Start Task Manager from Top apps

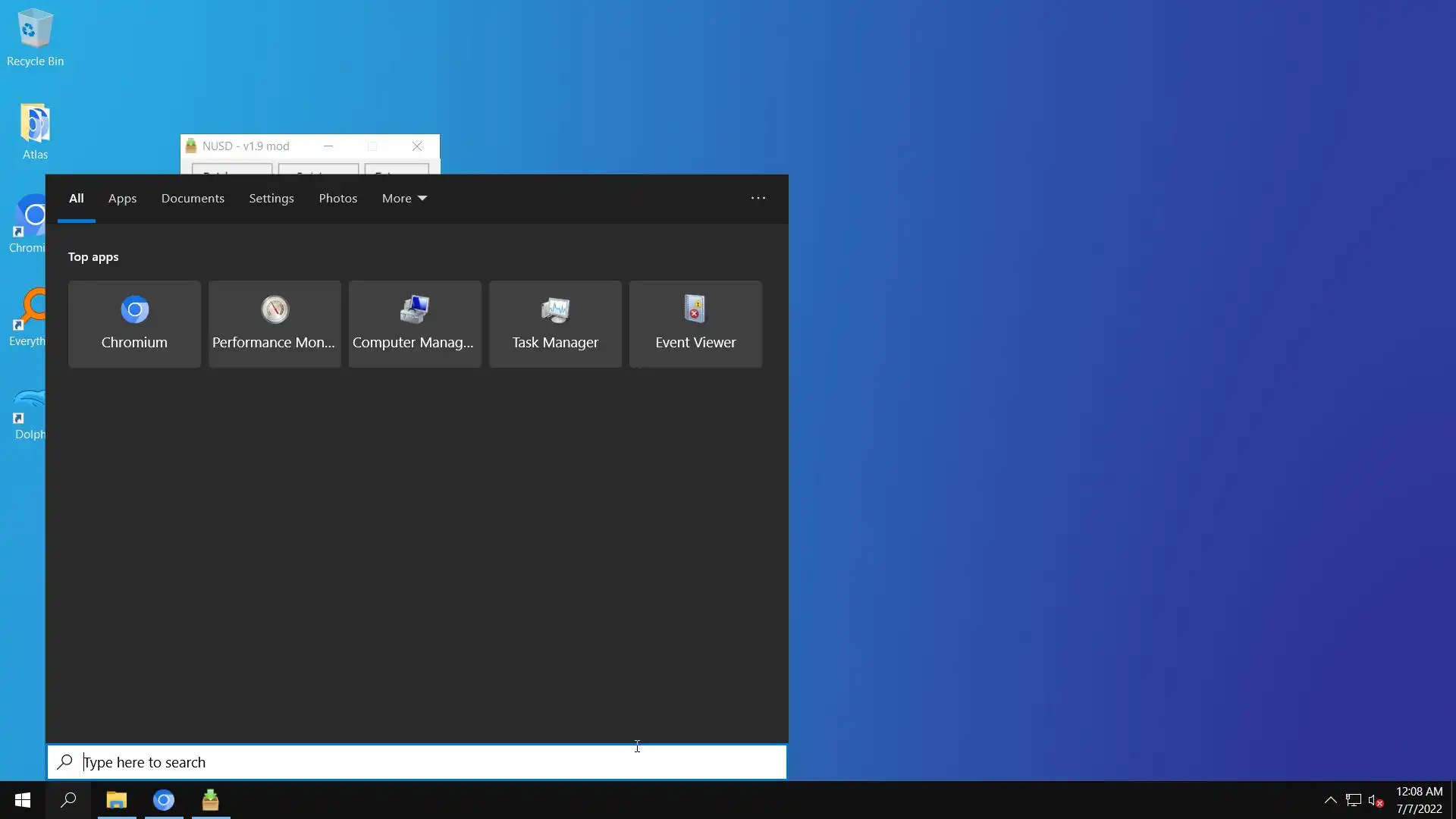[555, 324]
